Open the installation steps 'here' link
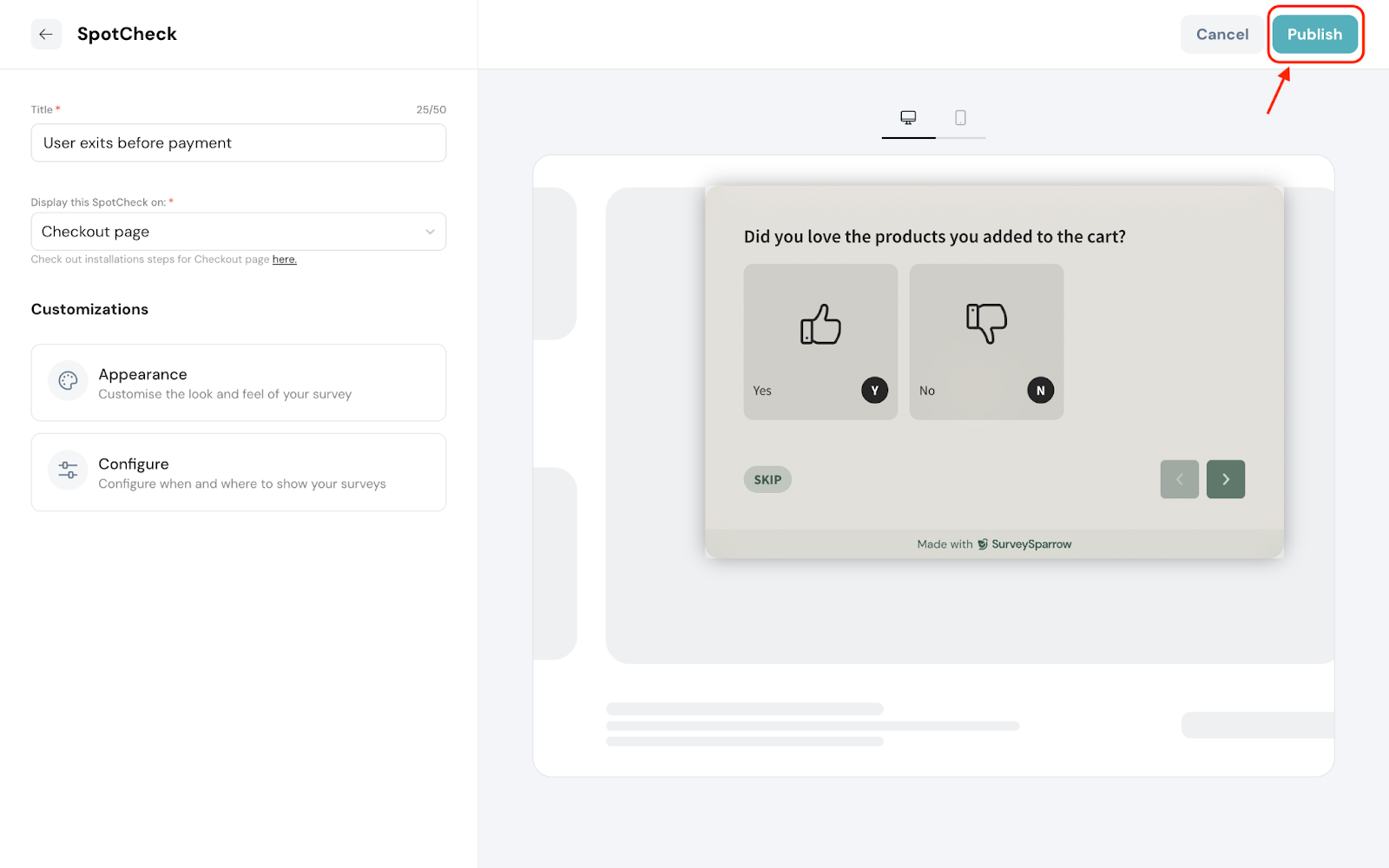1389x868 pixels. pyautogui.click(x=284, y=260)
